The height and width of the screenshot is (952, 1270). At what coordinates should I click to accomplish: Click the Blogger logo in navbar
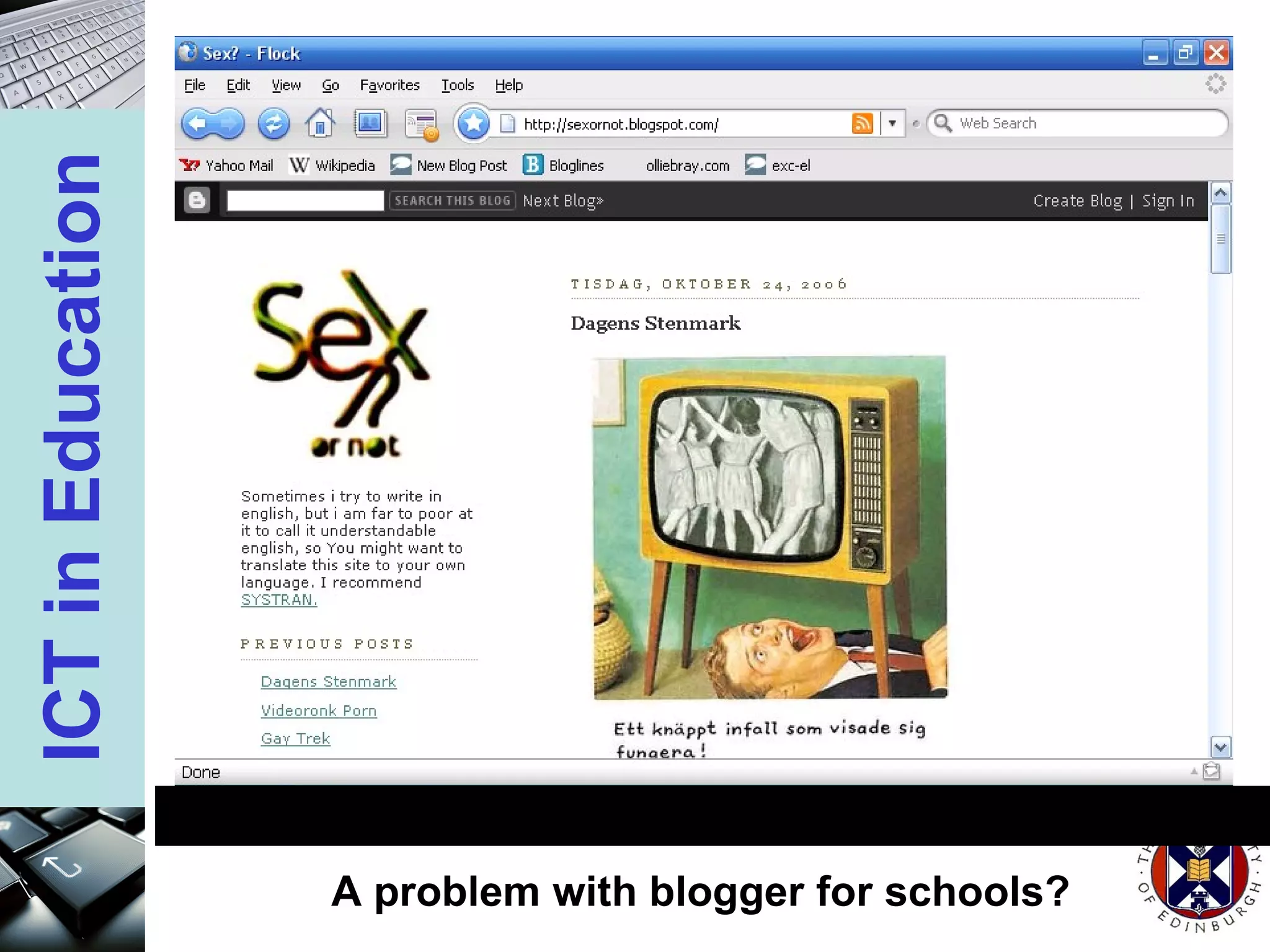coord(197,200)
